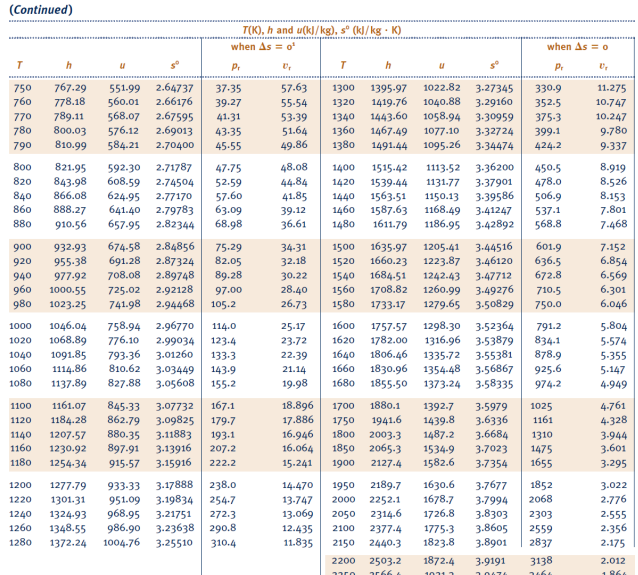The height and width of the screenshot is (575, 638).
Task: Select the h value 910.56
Action: 71,224
